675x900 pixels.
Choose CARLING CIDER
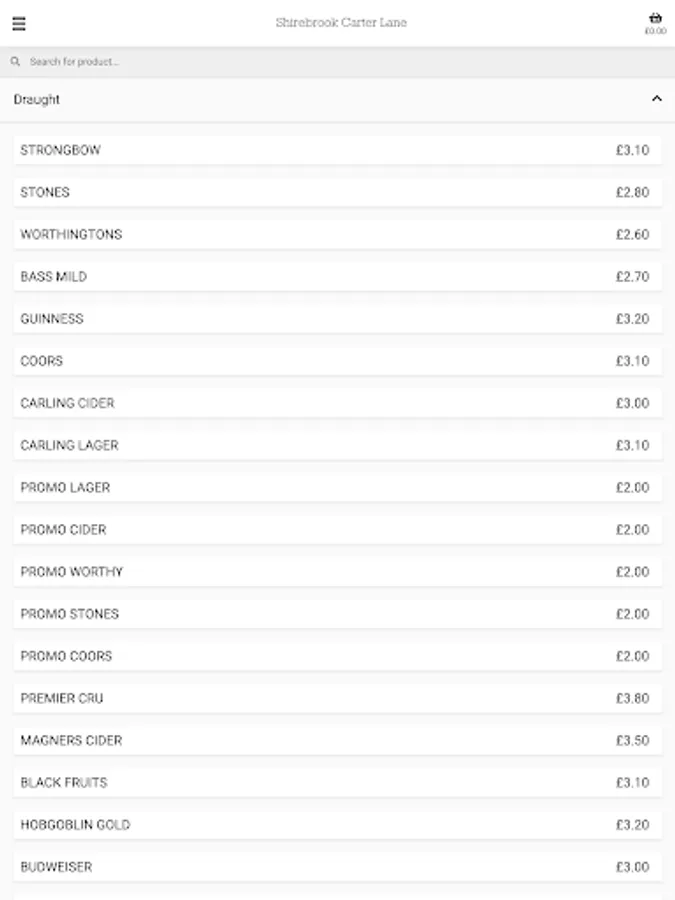[x=337, y=403]
